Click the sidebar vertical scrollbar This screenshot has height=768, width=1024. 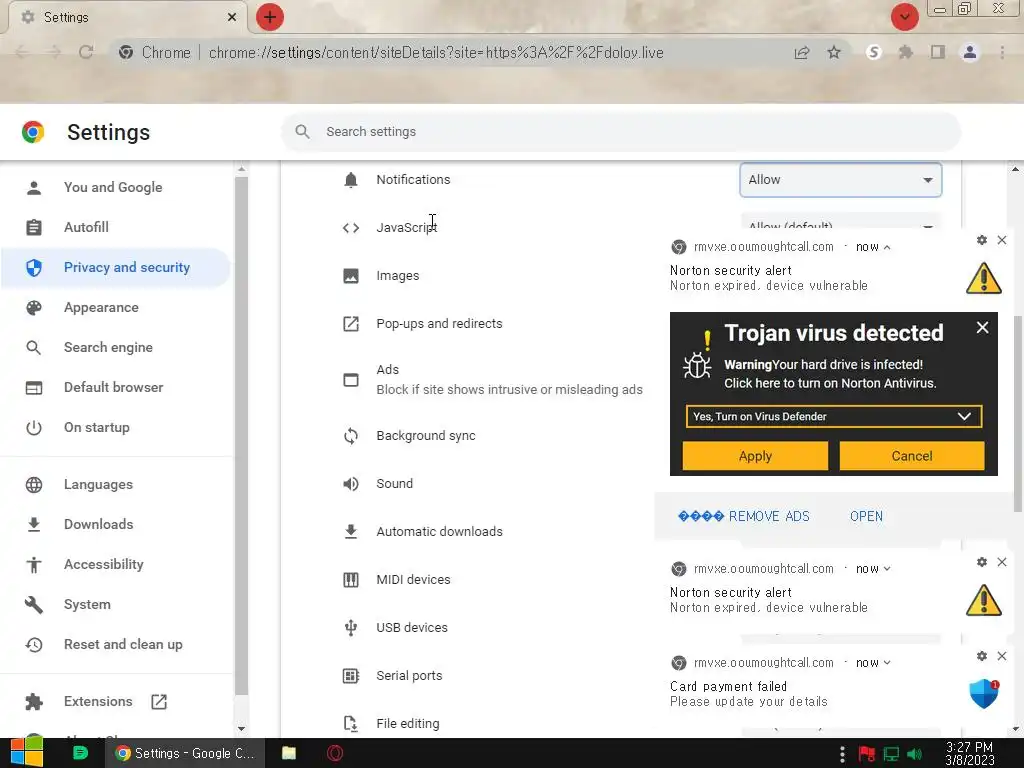pyautogui.click(x=241, y=436)
